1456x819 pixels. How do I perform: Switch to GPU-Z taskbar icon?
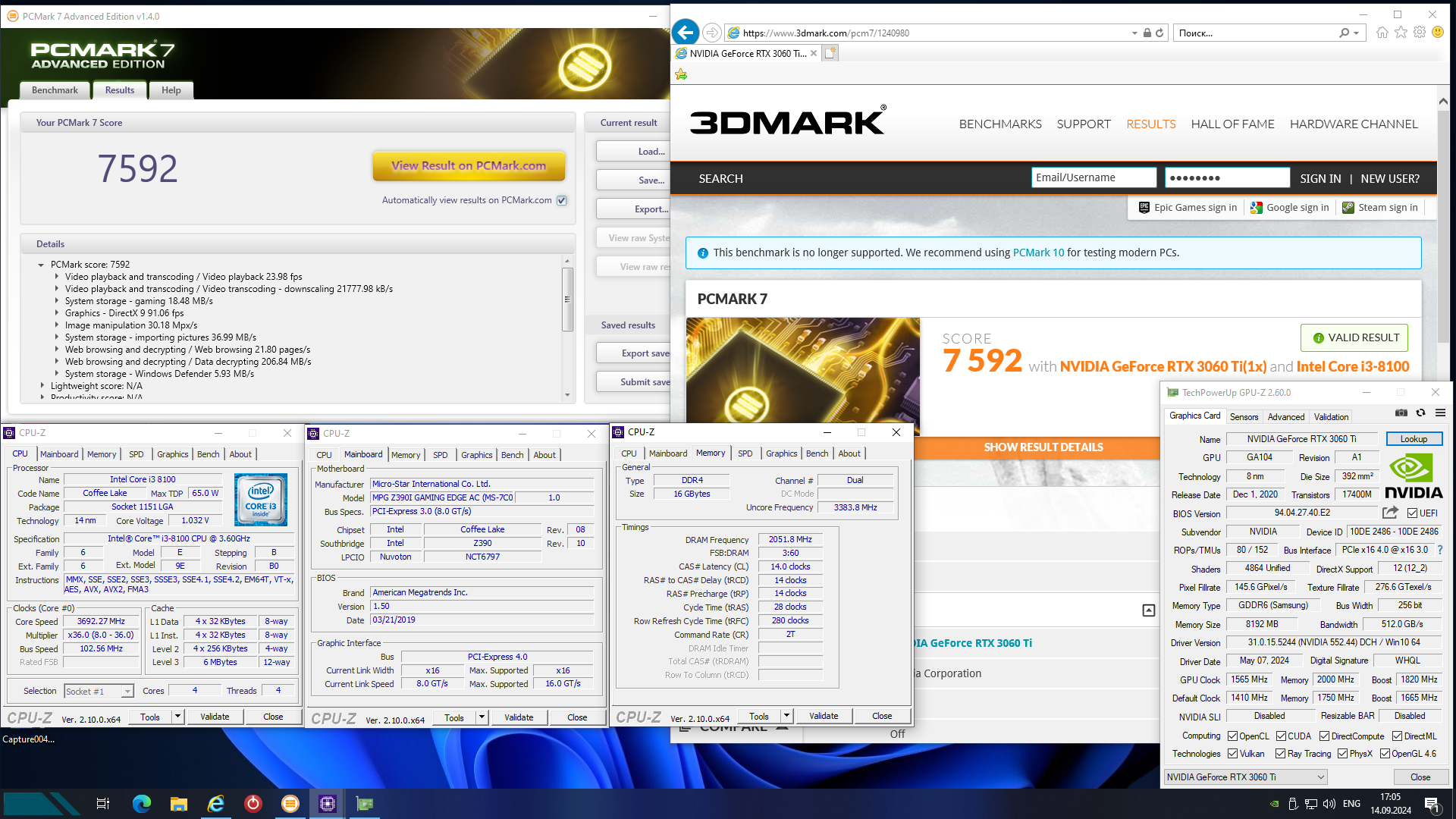(365, 804)
